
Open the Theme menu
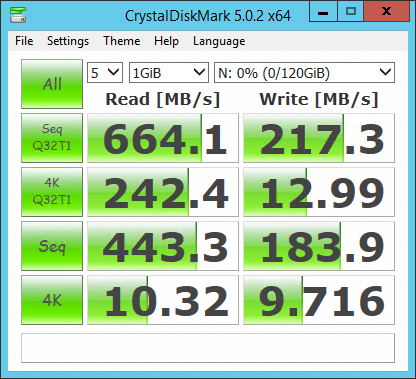(x=122, y=41)
